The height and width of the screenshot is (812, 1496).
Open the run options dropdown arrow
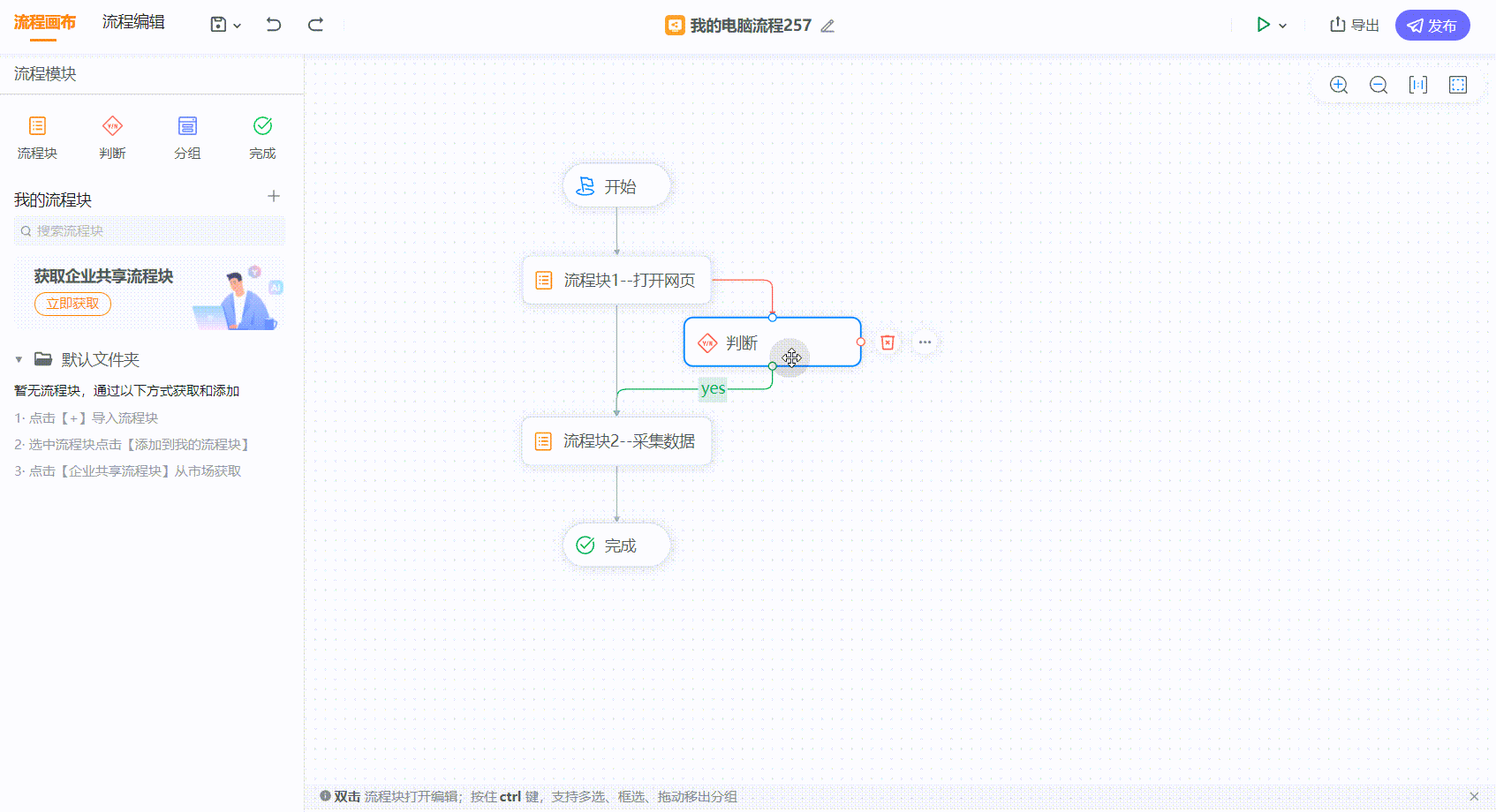(x=1282, y=26)
